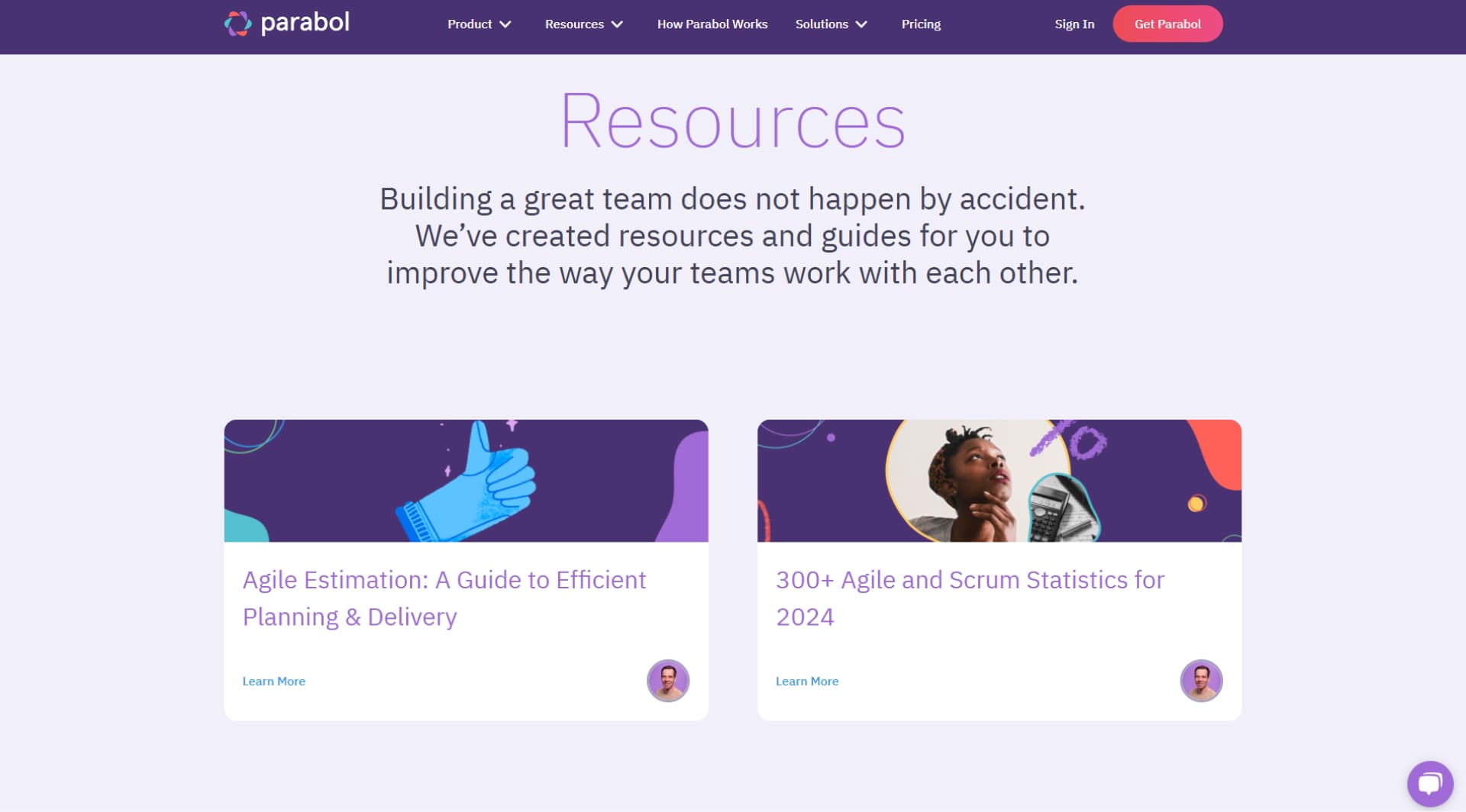Viewport: 1466px width, 812px height.
Task: Click the Parabol logo icon
Action: click(x=237, y=24)
